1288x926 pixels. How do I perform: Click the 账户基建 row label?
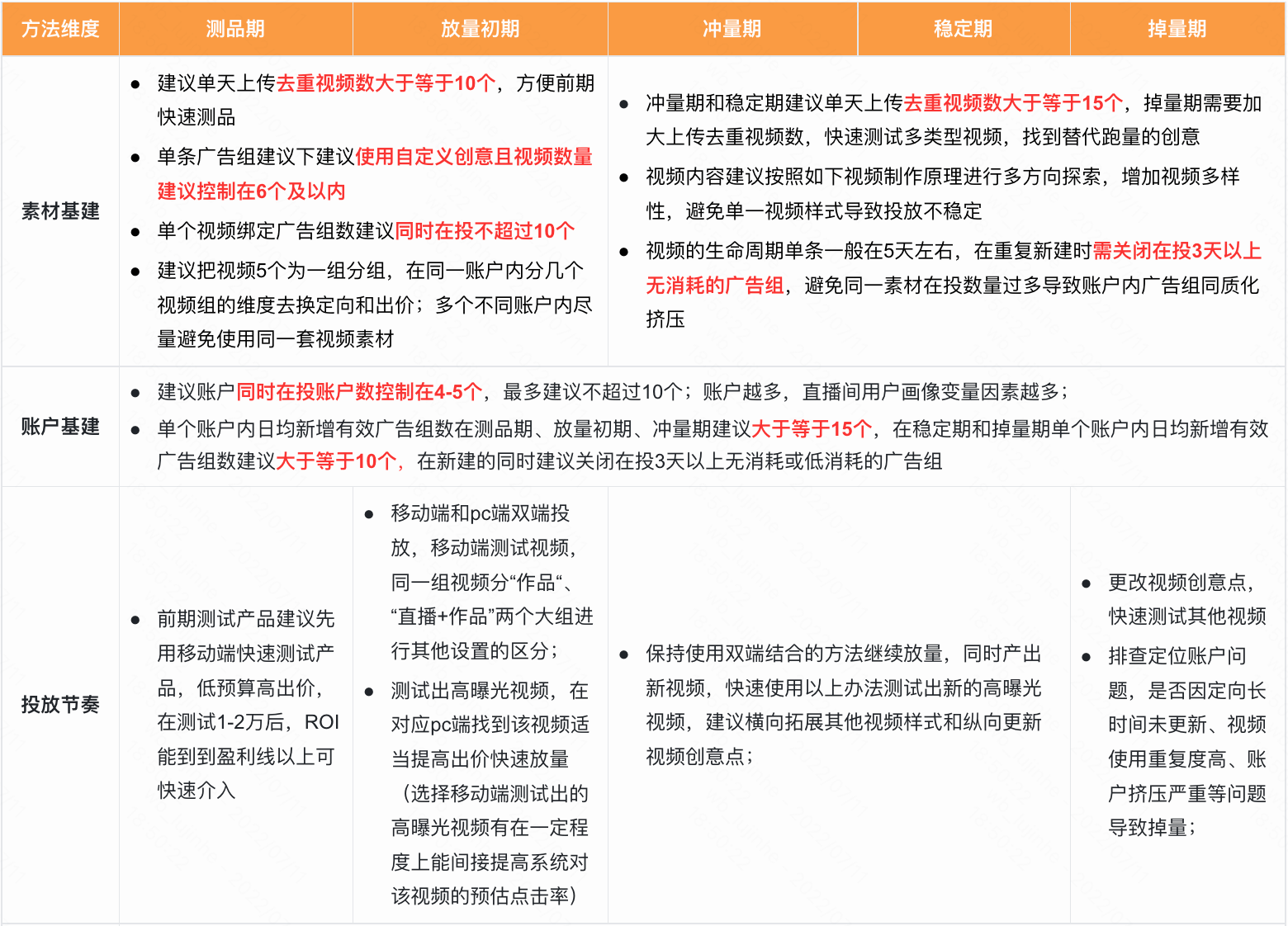[x=59, y=428]
